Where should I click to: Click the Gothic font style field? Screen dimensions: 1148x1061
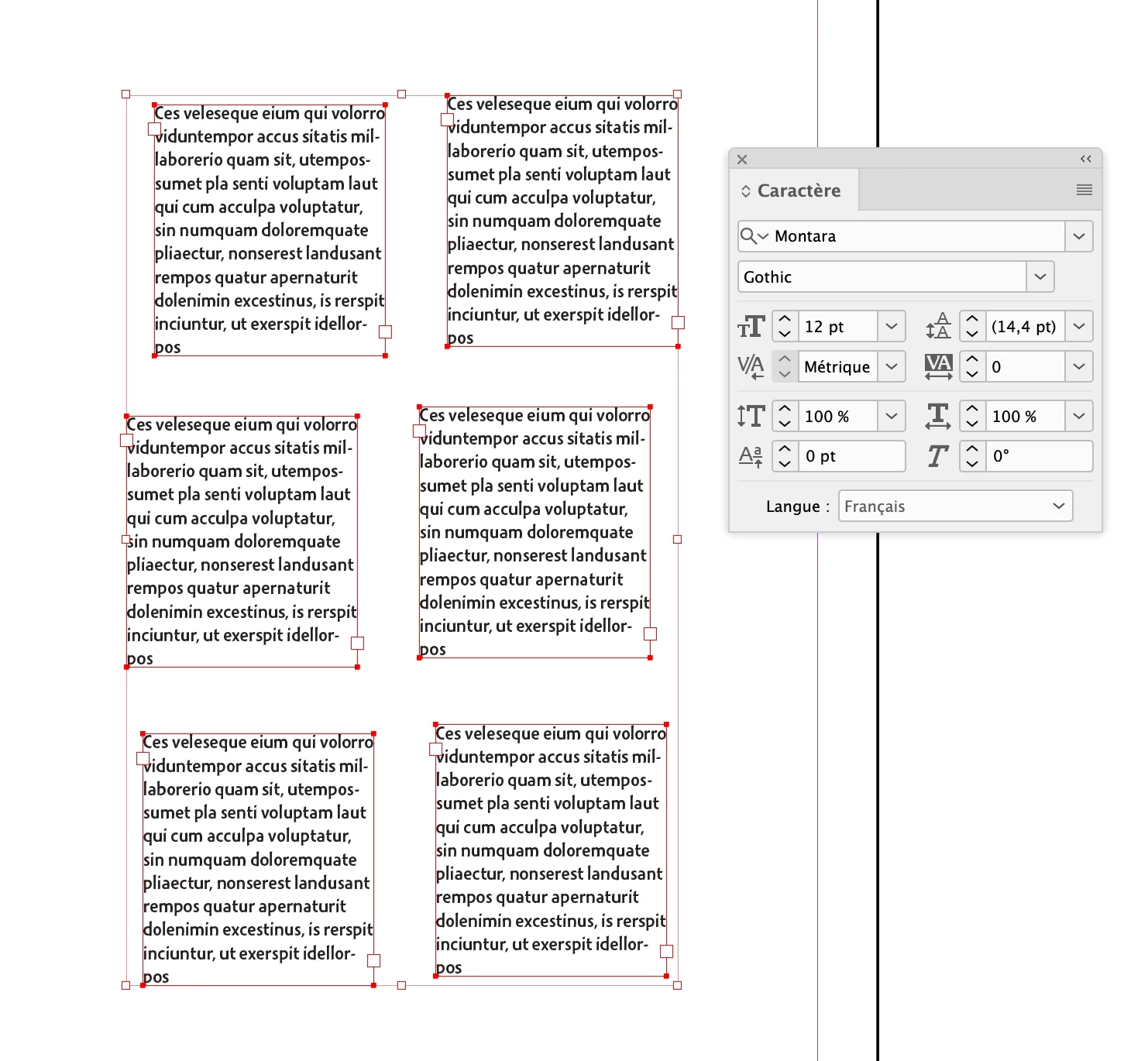[882, 277]
